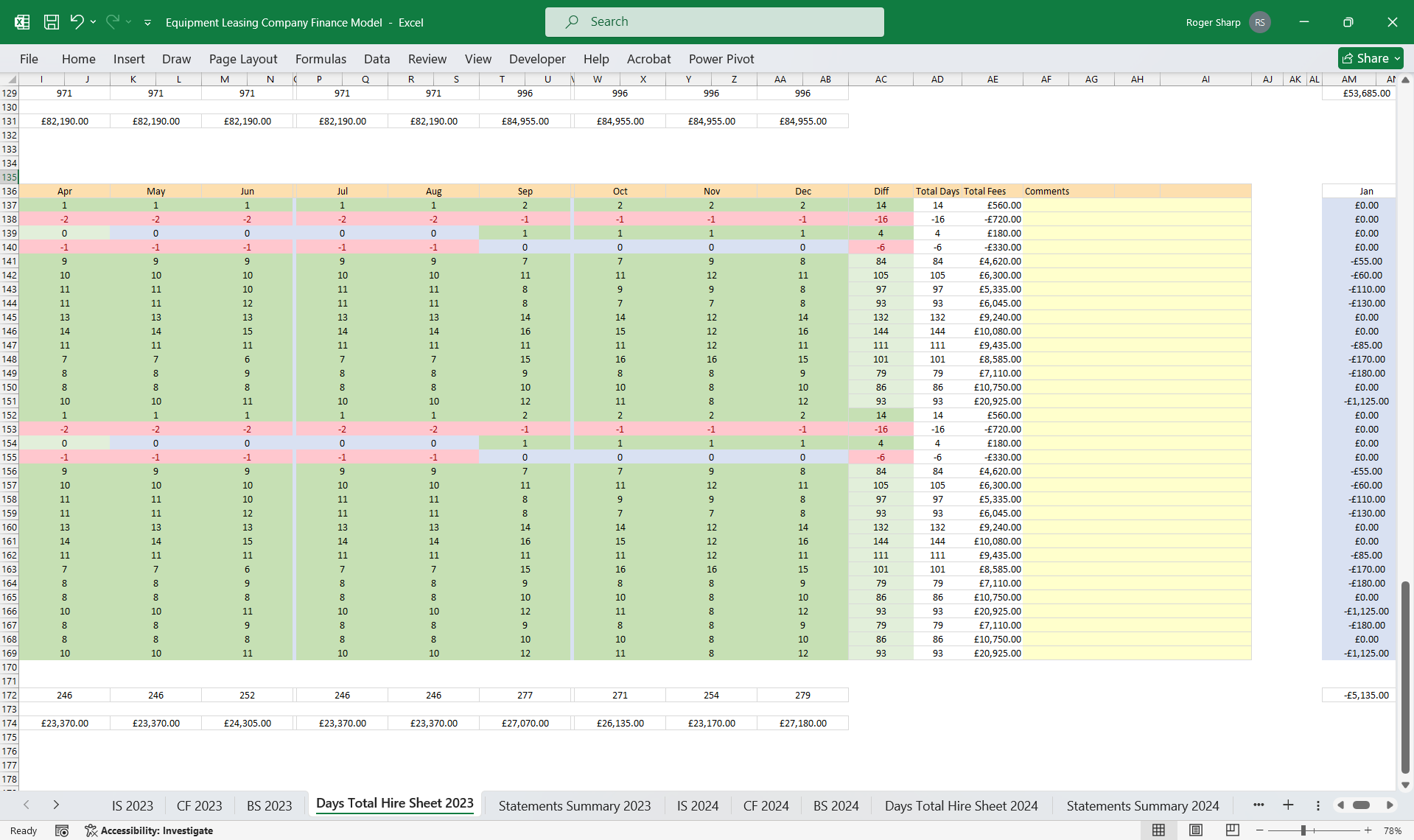
Task: Switch to CF 2023 sheet tab
Action: (x=199, y=805)
